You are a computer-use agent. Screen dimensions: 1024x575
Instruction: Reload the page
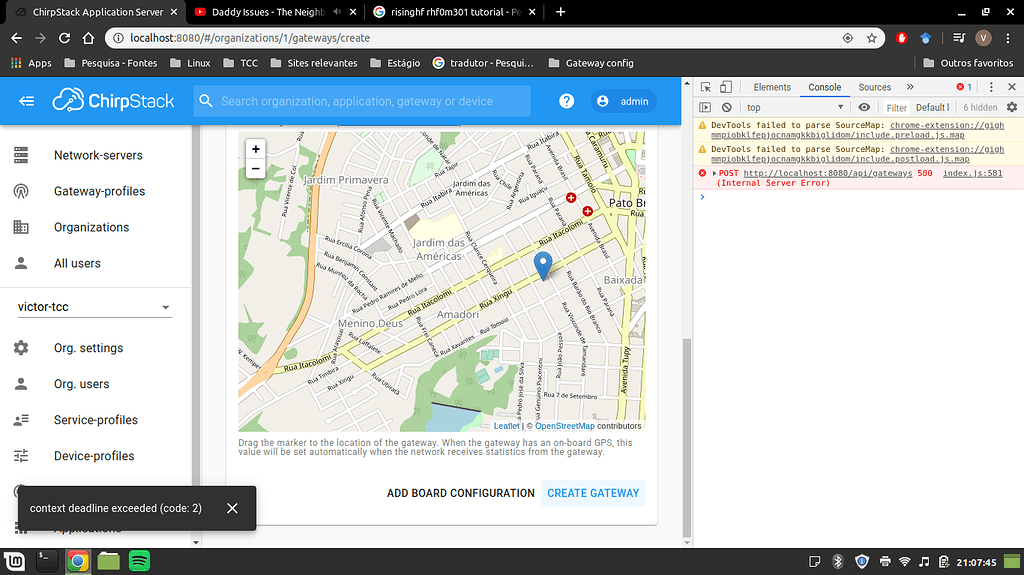coord(64,38)
